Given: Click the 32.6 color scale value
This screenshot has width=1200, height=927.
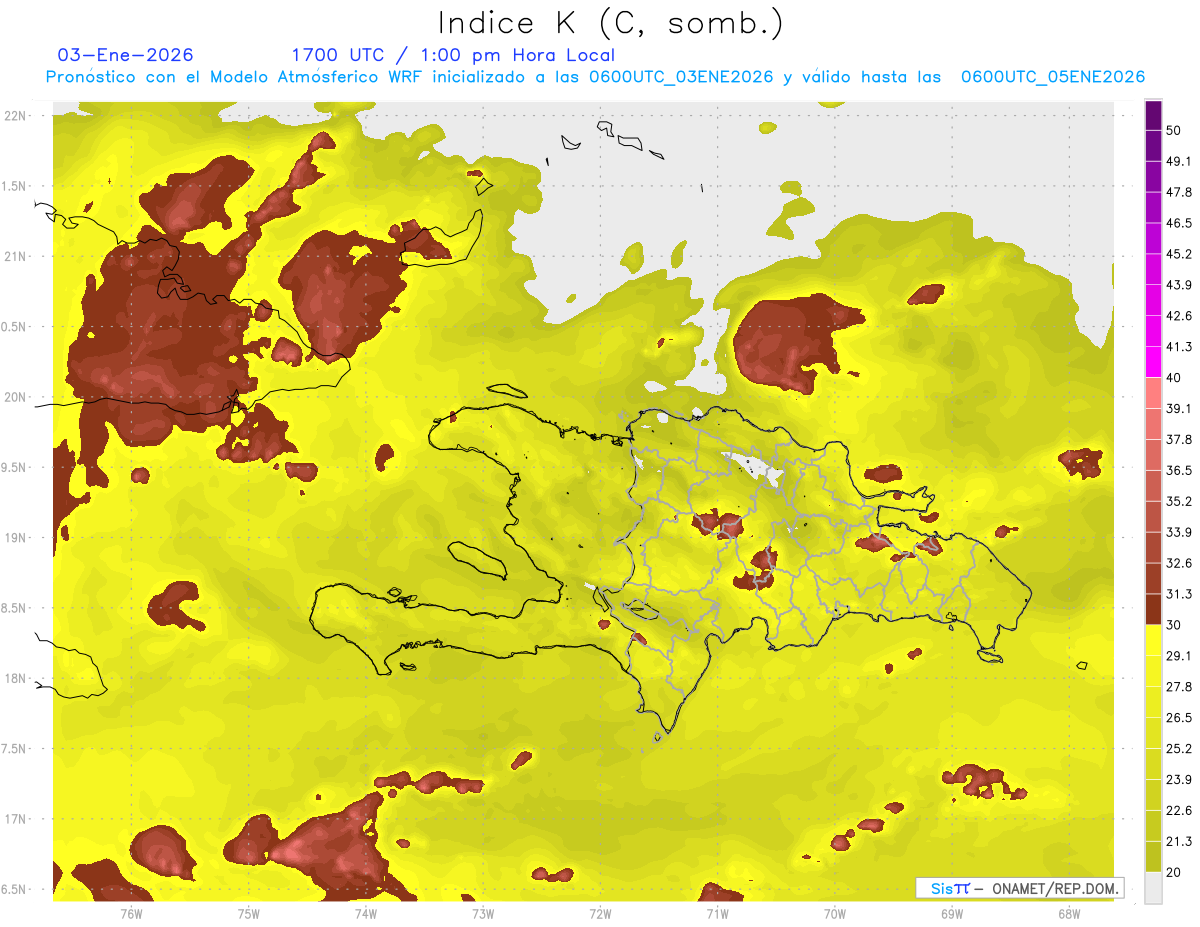Looking at the screenshot, I should [1179, 563].
